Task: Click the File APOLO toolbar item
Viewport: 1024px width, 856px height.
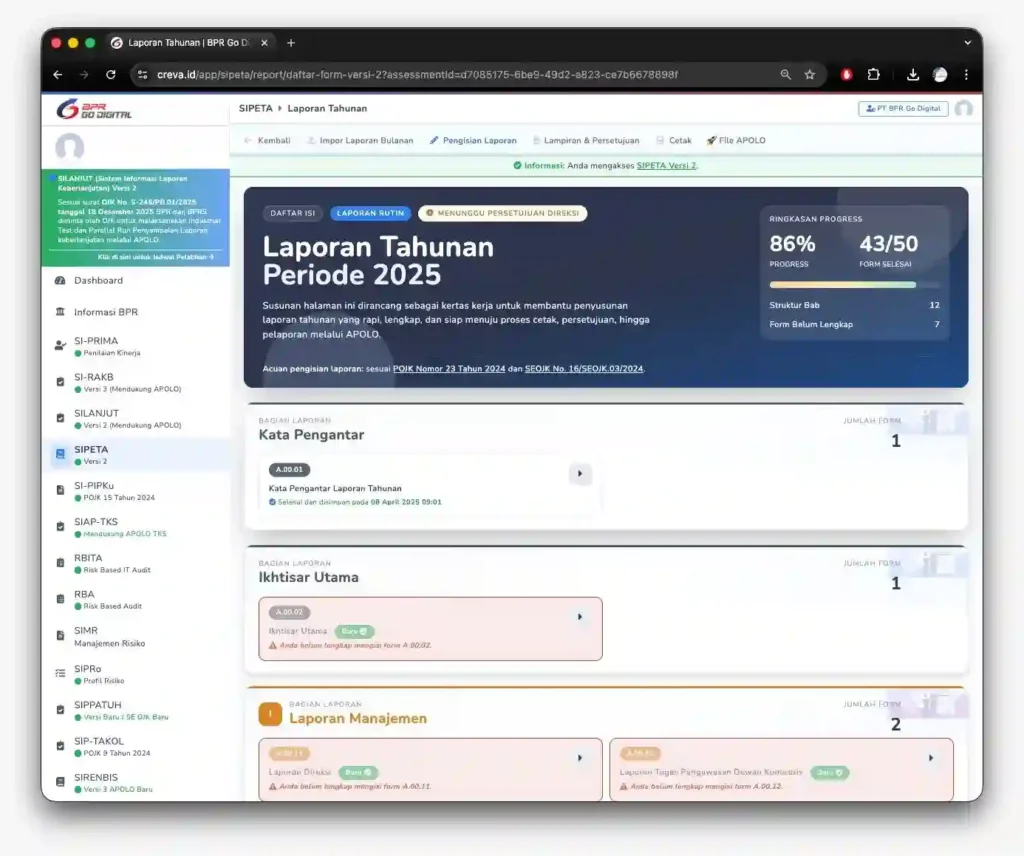Action: click(736, 141)
